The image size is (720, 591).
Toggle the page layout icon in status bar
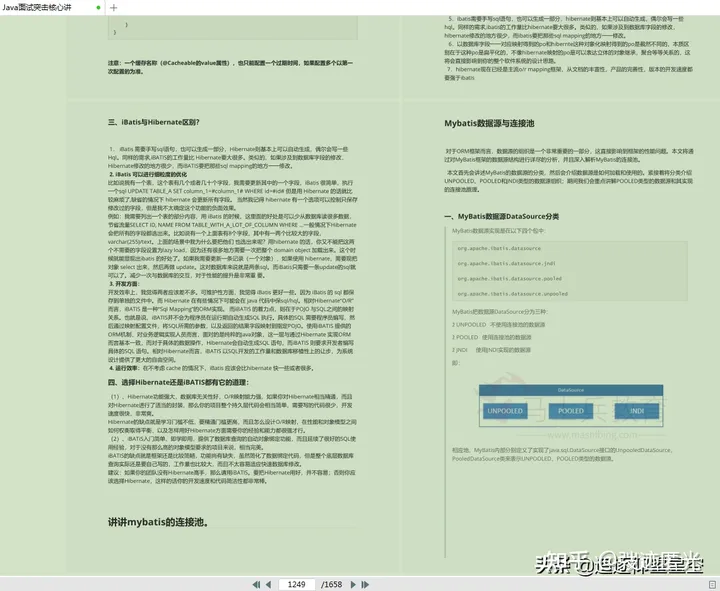pos(712,585)
